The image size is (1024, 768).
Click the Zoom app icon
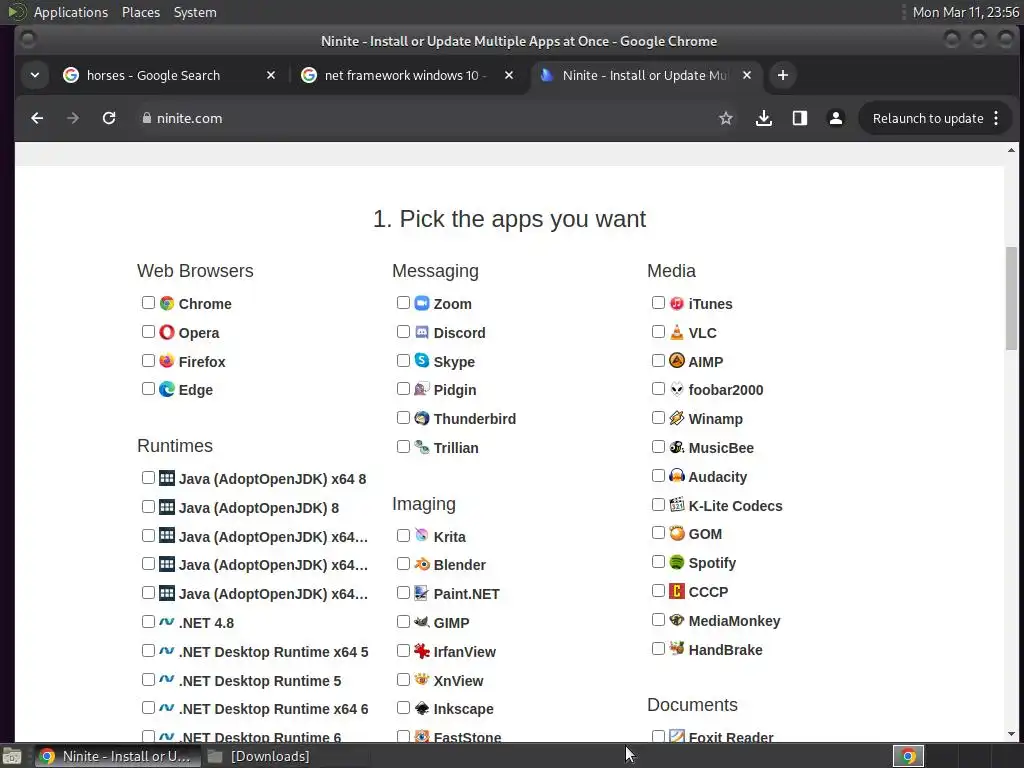[x=422, y=304]
